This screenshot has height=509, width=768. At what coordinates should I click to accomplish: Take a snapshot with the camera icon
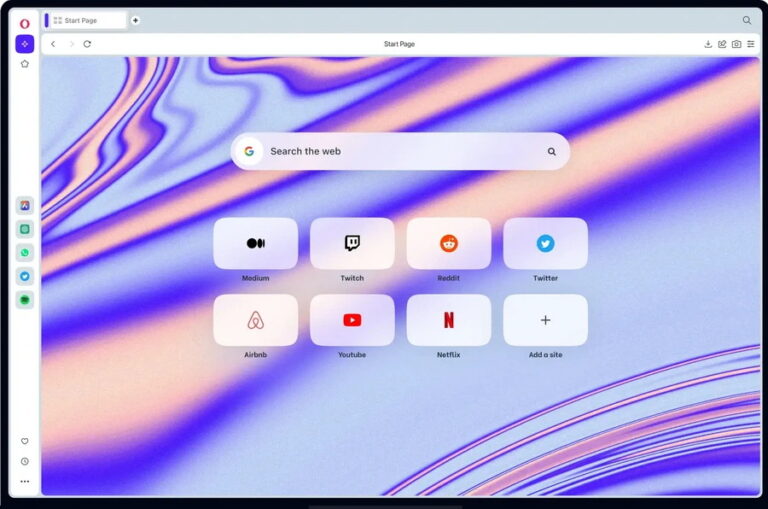pyautogui.click(x=736, y=44)
